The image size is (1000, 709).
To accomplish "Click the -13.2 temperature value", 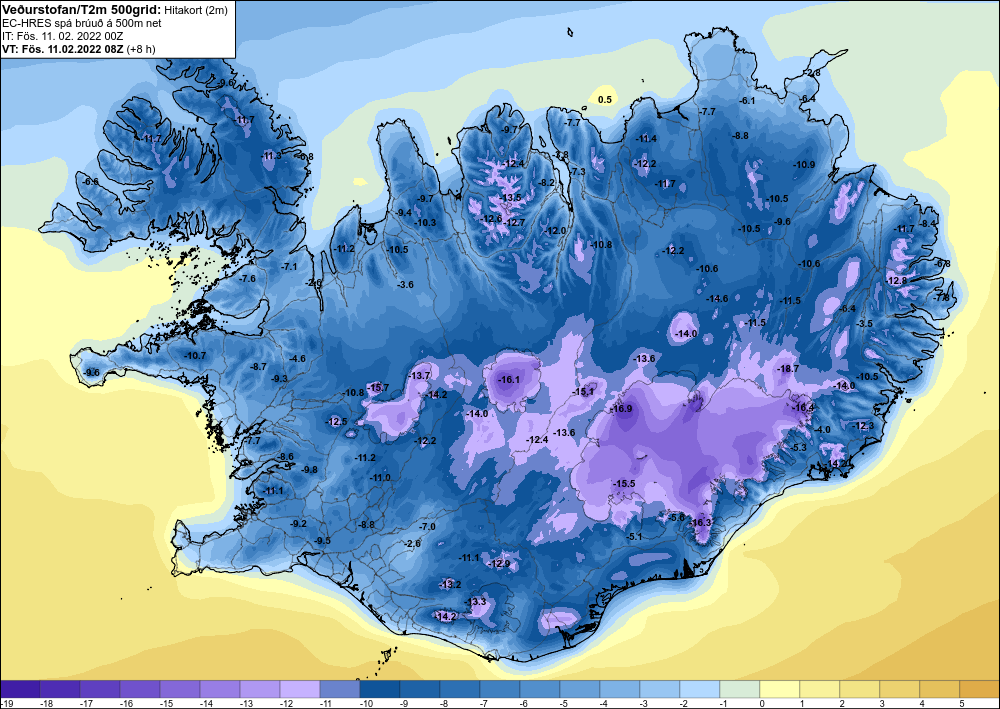I will click(x=450, y=584).
